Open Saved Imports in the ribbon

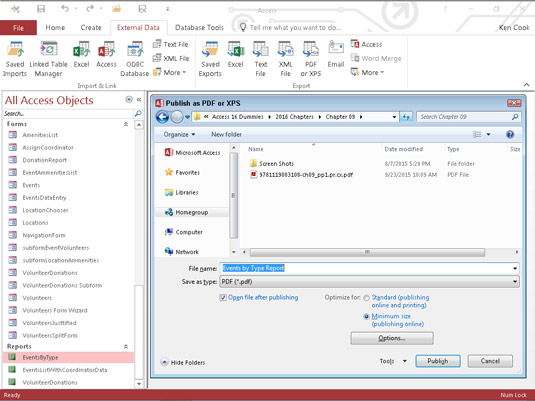(x=15, y=59)
